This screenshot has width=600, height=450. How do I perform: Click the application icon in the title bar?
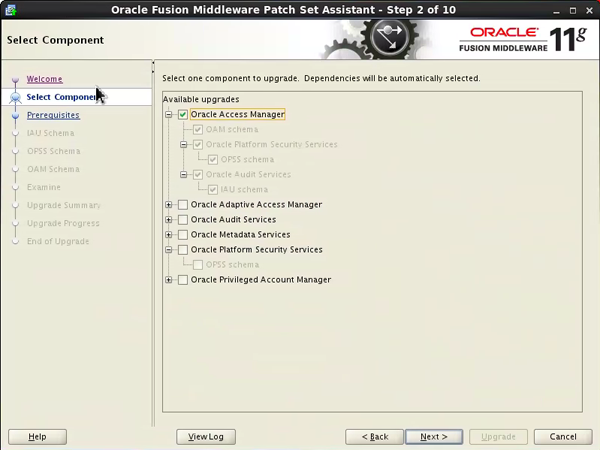[x=11, y=10]
